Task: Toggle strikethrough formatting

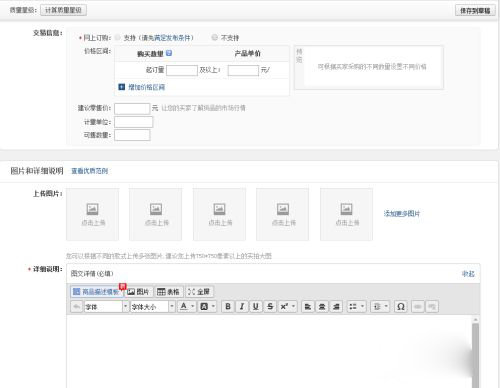Action: tap(270, 307)
